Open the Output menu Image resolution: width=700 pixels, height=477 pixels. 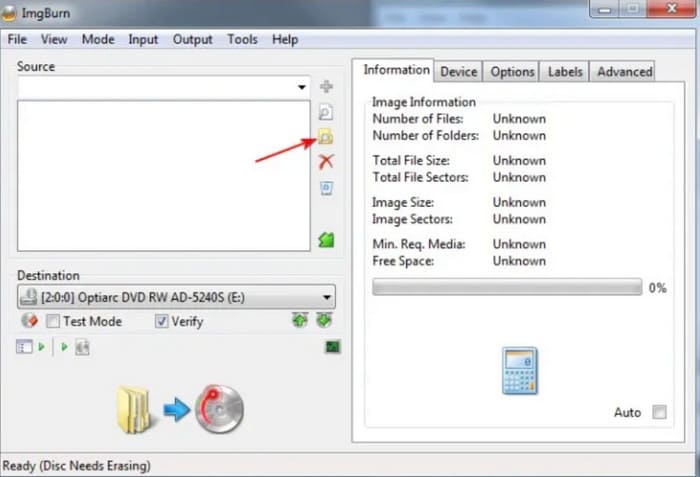pos(192,39)
